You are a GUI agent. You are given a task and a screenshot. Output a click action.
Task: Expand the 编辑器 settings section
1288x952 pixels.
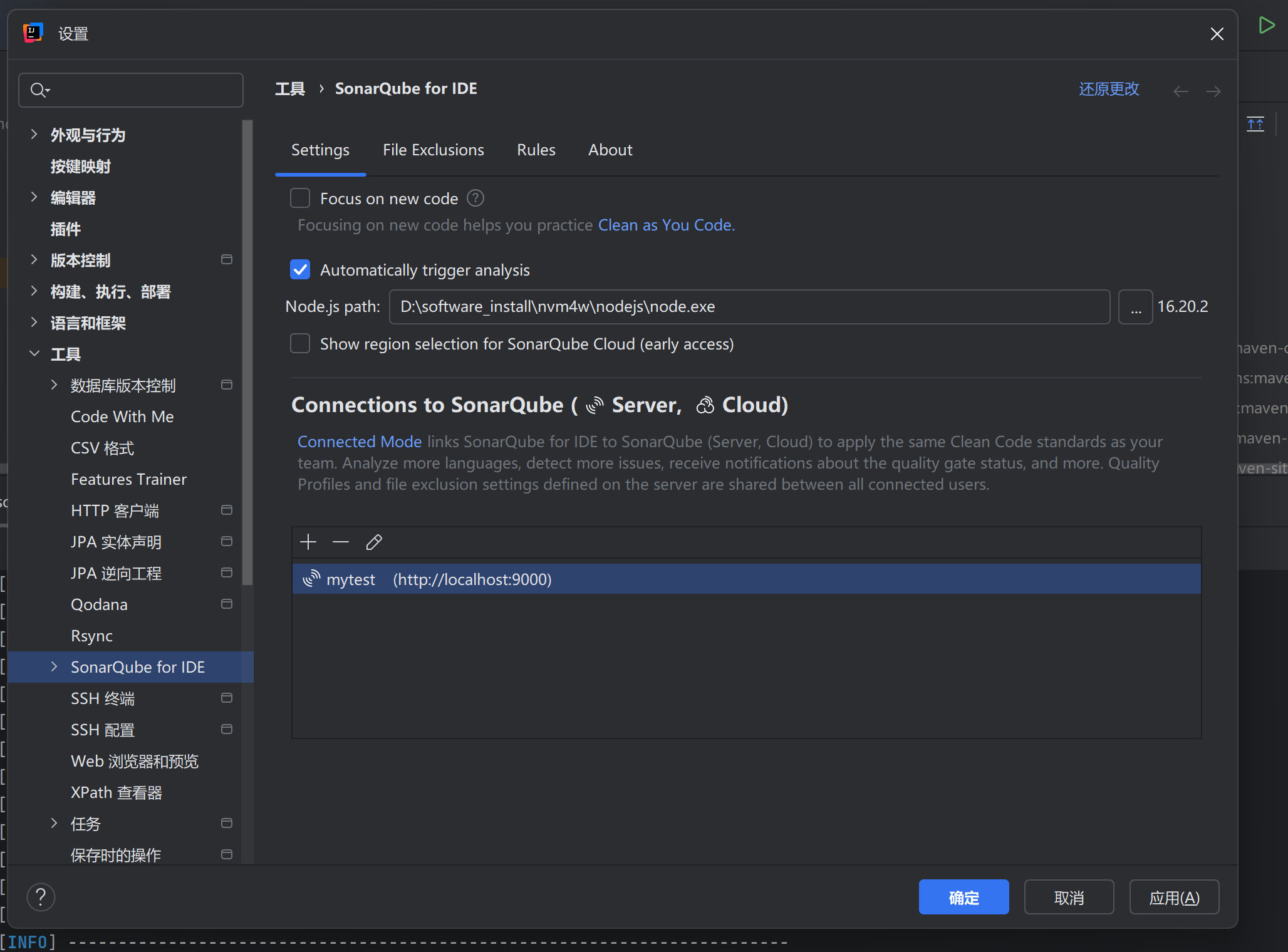tap(34, 197)
